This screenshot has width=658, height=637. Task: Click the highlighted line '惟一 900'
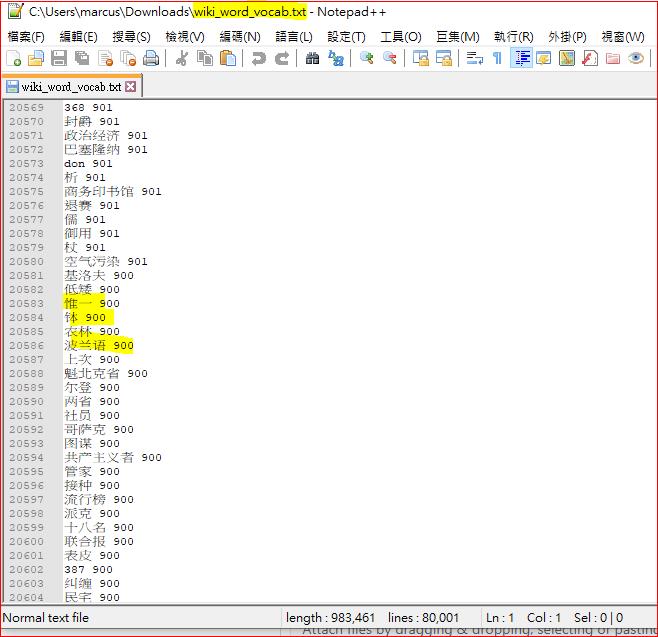[x=91, y=303]
